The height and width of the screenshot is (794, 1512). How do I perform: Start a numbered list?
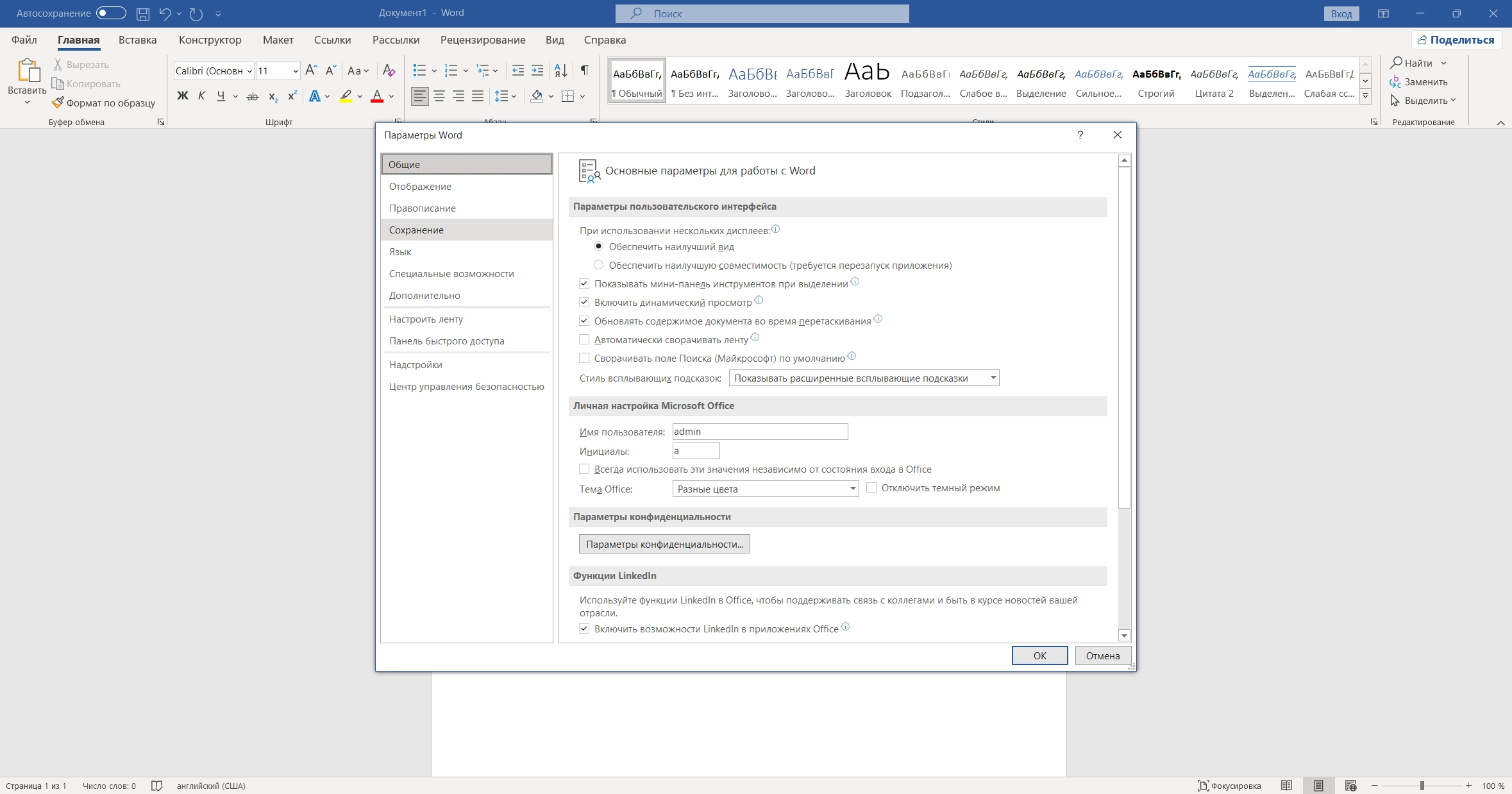pyautogui.click(x=451, y=71)
